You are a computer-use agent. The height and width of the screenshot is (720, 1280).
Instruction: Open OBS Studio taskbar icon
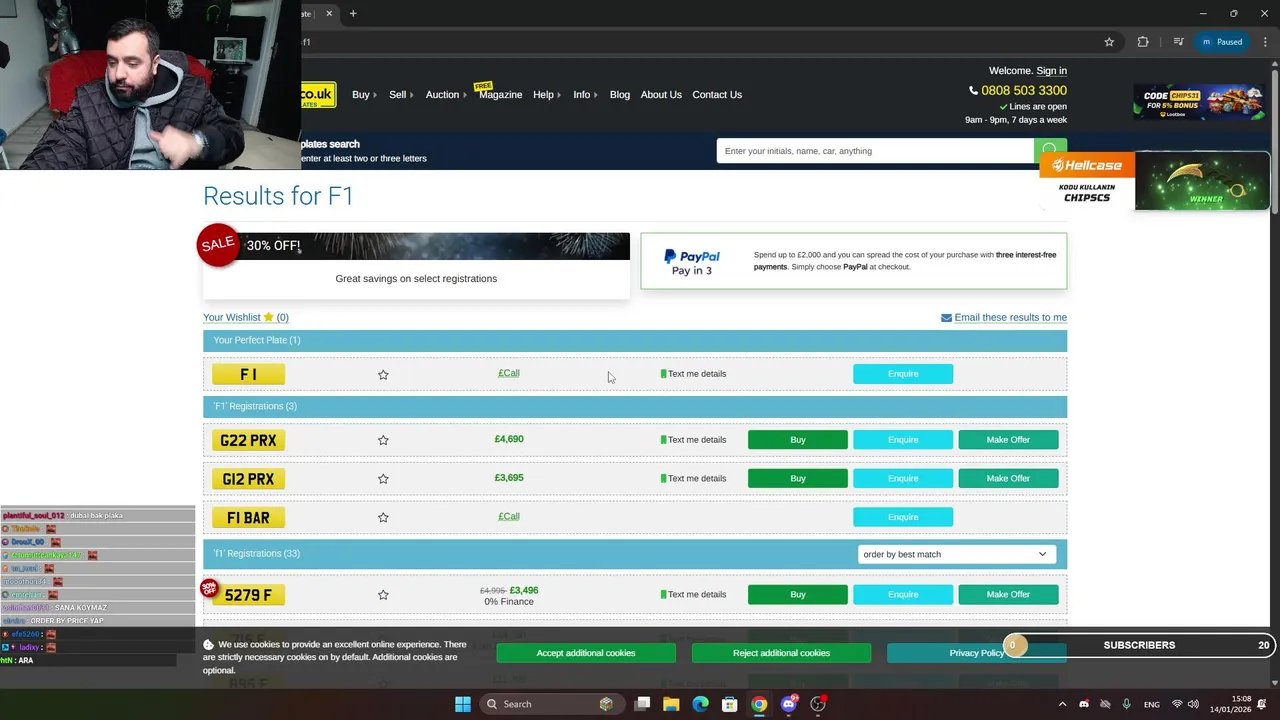(818, 704)
